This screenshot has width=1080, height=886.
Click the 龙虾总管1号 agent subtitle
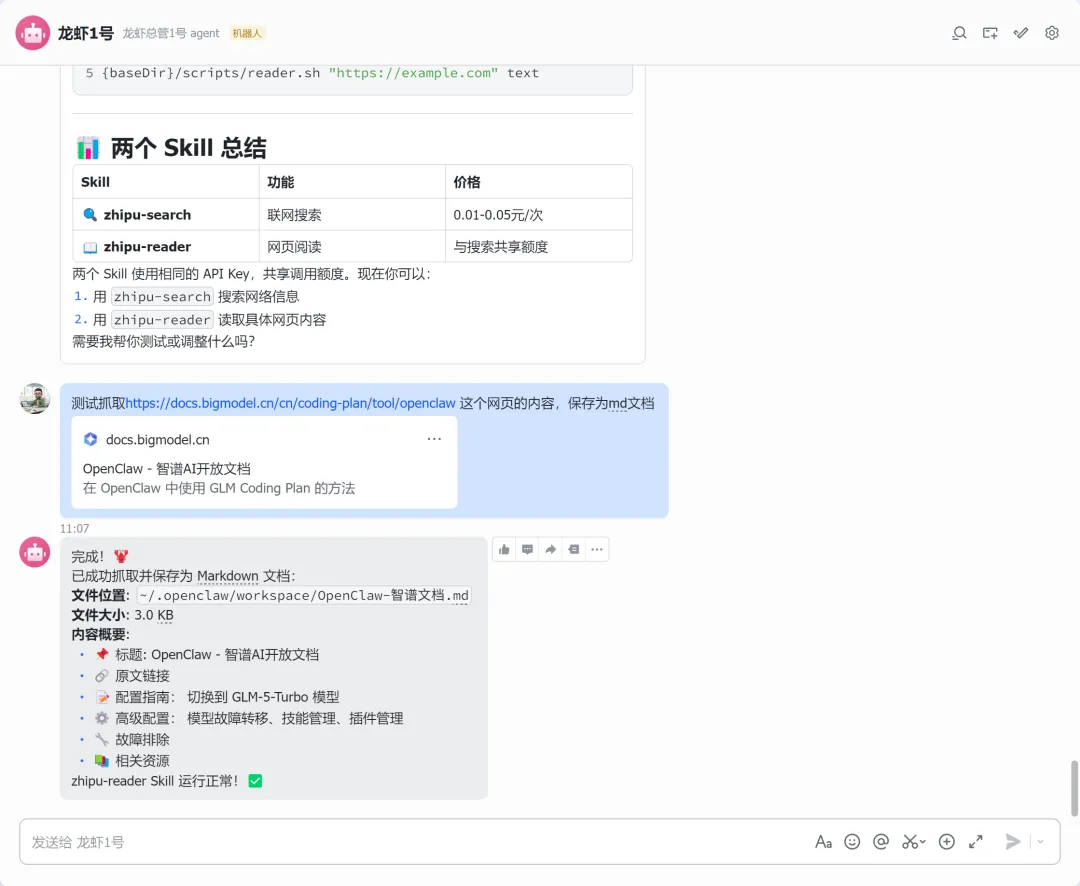[171, 33]
